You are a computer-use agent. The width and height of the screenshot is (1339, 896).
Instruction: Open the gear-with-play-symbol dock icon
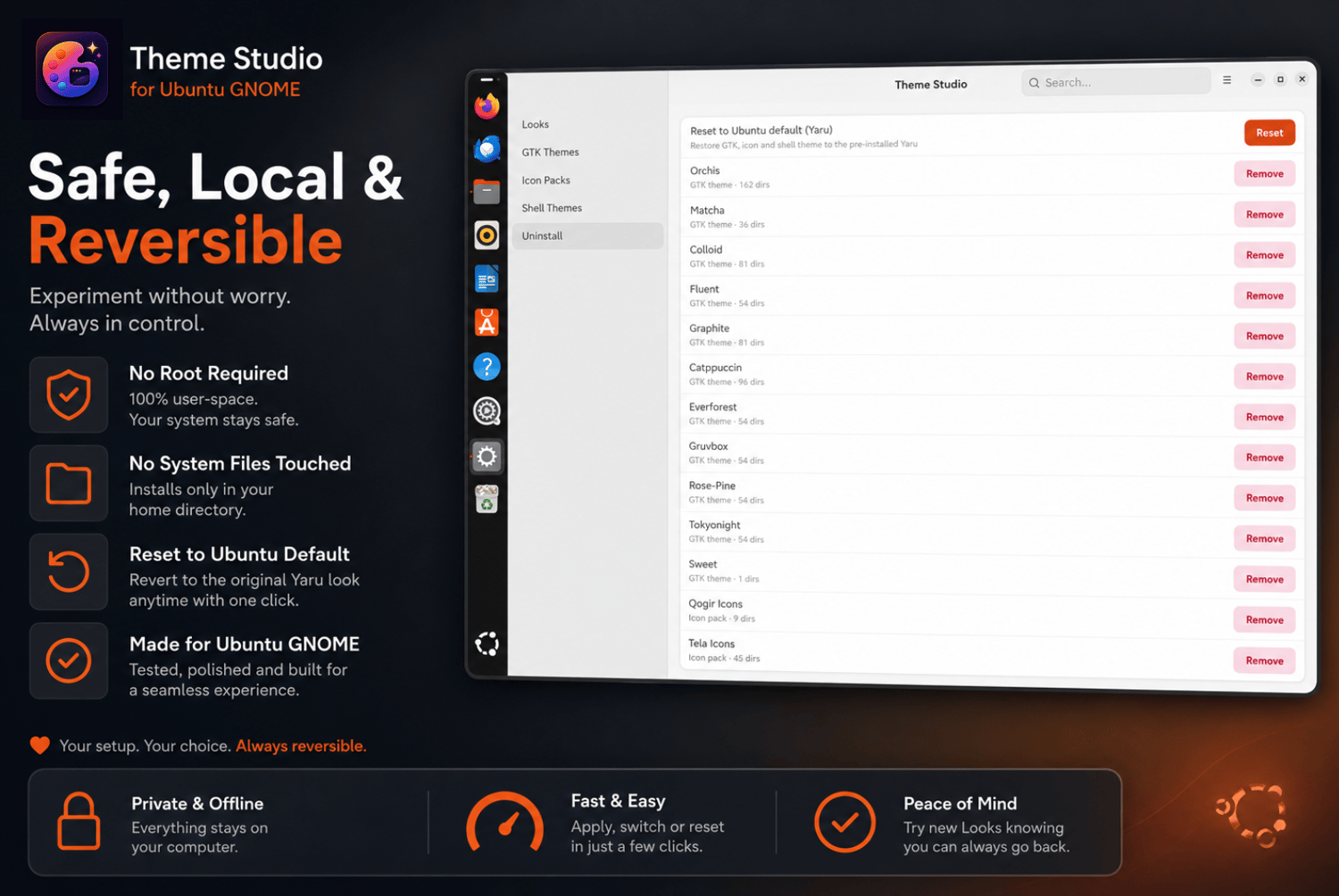487,411
